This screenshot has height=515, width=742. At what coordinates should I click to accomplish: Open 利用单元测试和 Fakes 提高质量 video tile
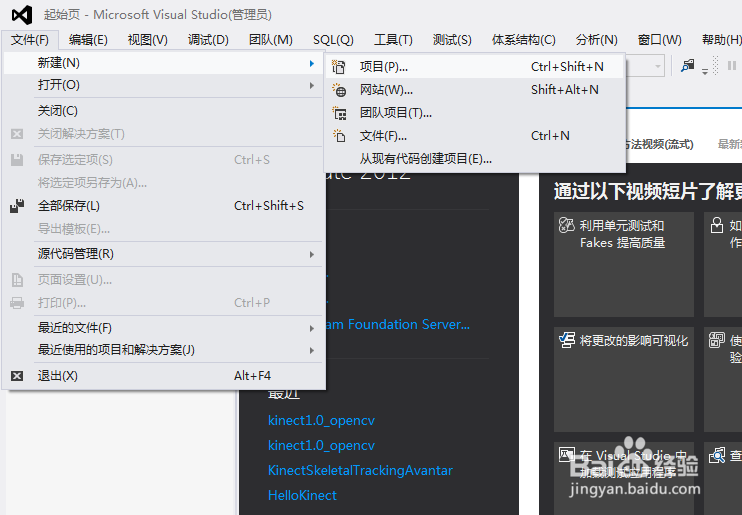pyautogui.click(x=624, y=264)
